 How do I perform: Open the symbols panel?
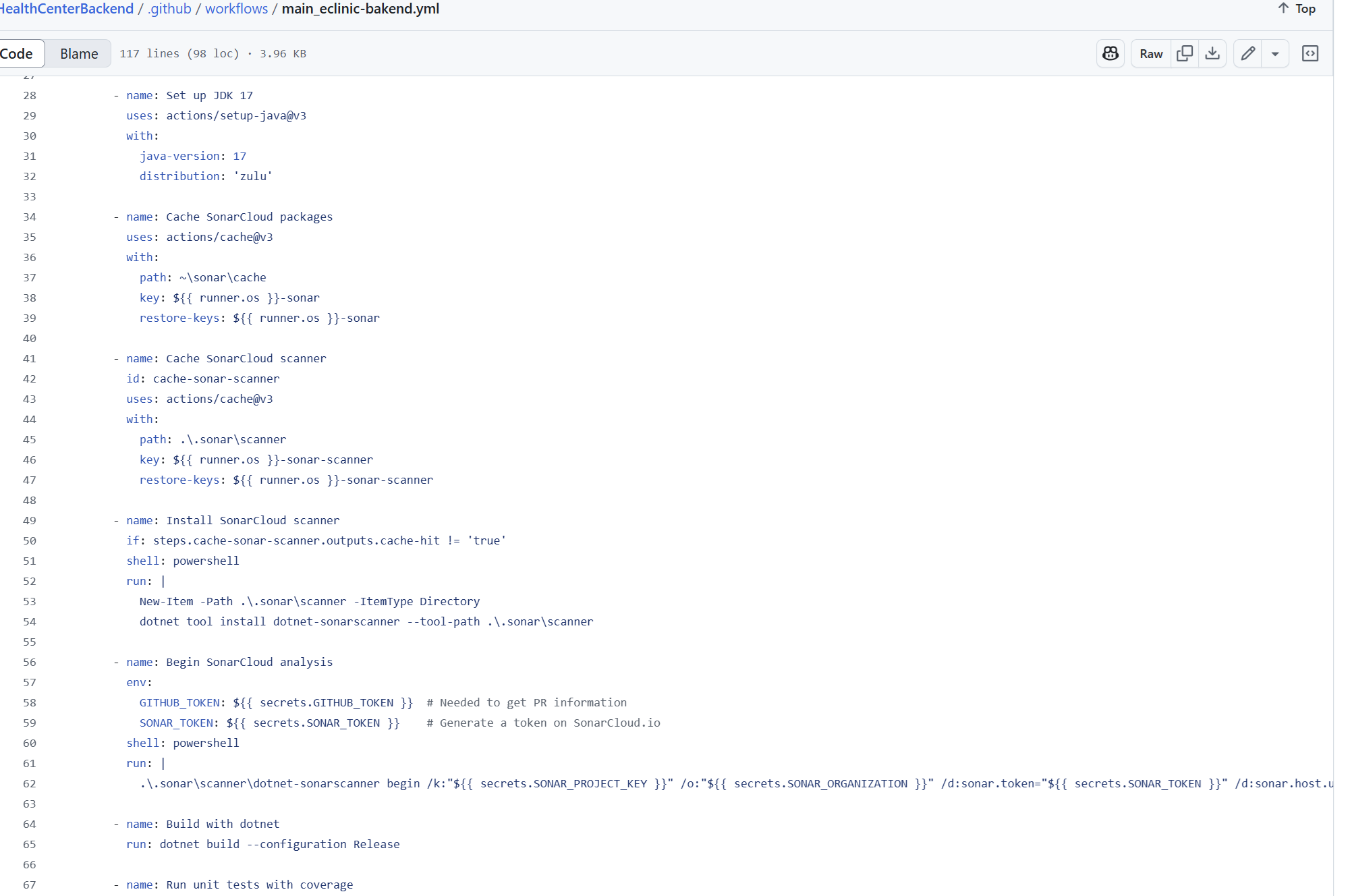tap(1310, 53)
